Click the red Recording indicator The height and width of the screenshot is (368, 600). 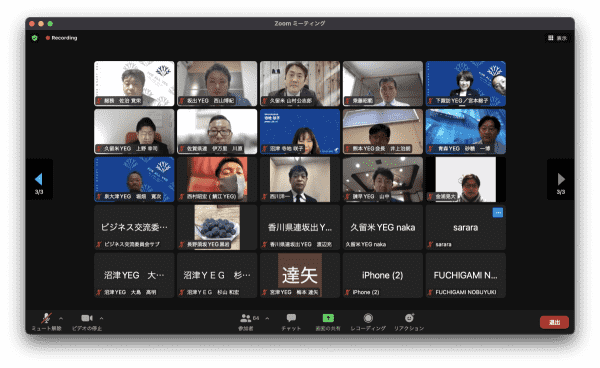(61, 38)
